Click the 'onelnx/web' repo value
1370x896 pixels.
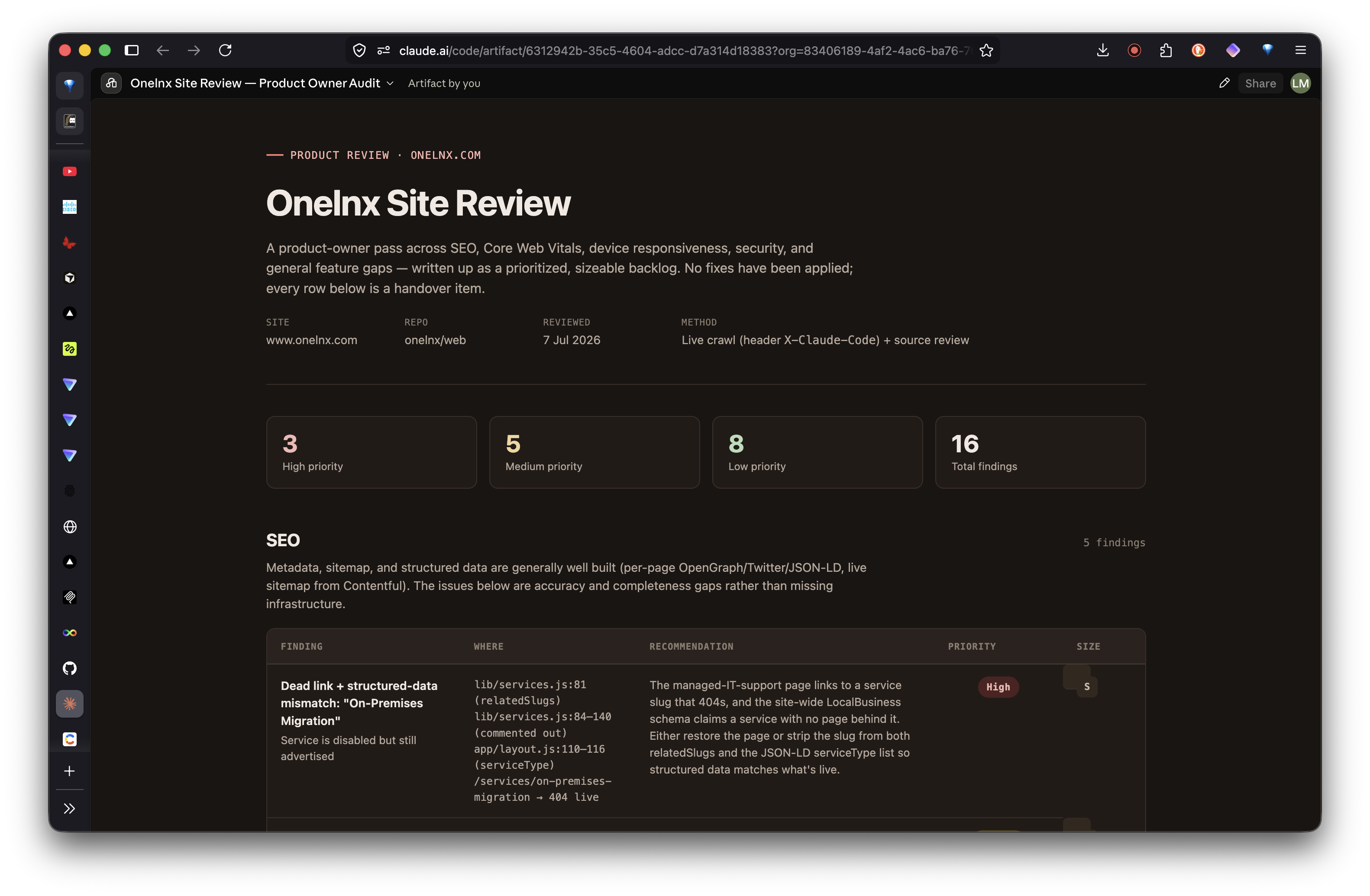point(435,340)
